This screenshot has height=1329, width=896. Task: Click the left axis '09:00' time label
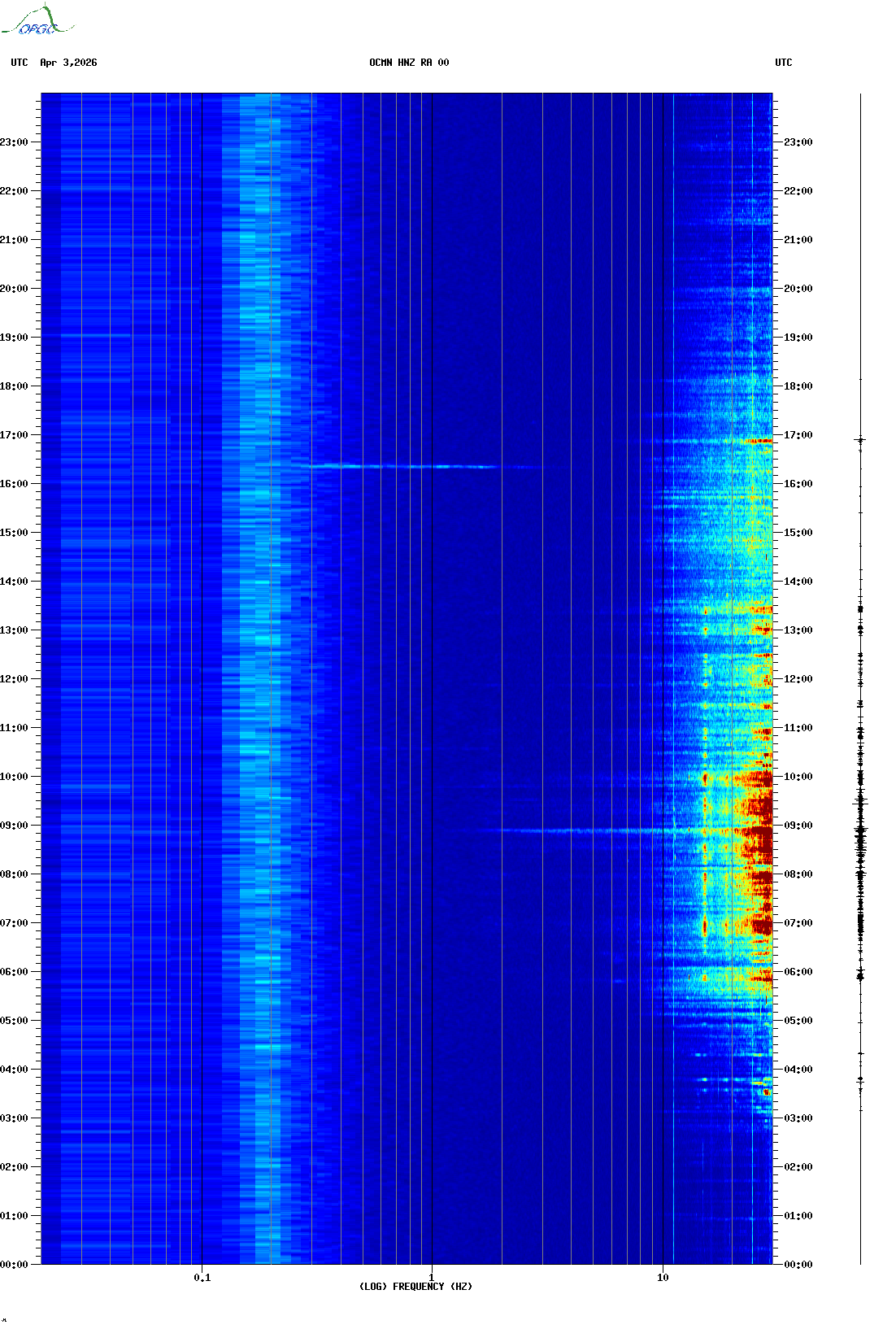pos(14,826)
